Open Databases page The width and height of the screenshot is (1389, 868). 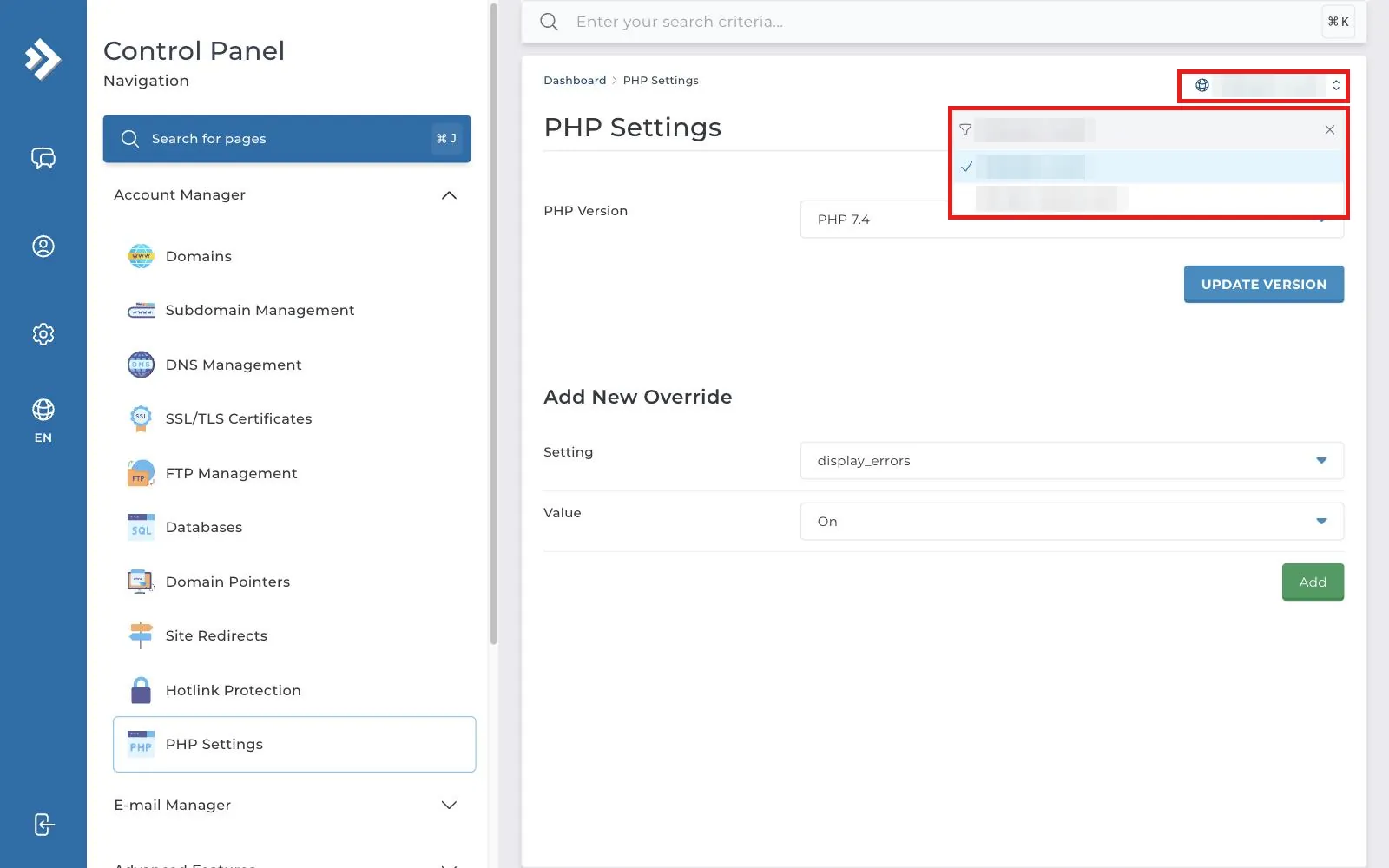(294, 527)
